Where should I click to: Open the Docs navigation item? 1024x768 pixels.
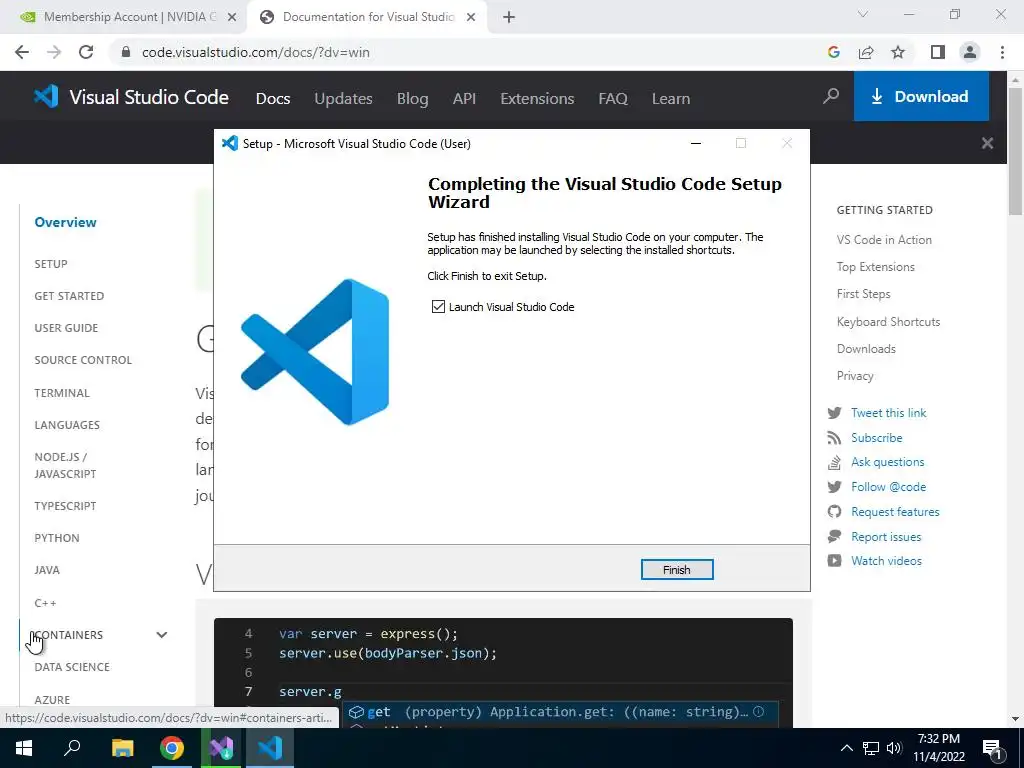273,99
